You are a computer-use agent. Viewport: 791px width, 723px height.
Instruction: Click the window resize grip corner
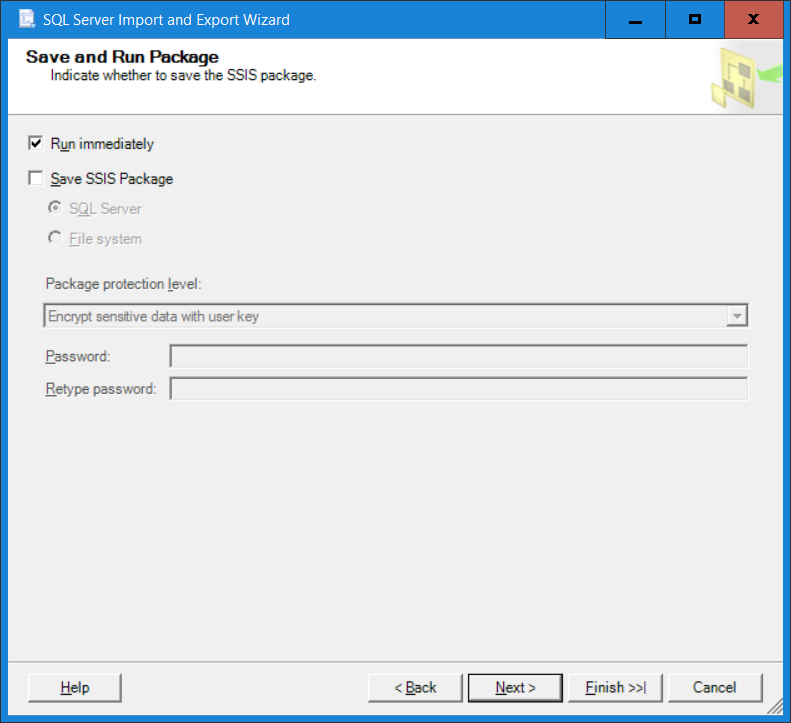pyautogui.click(x=775, y=706)
